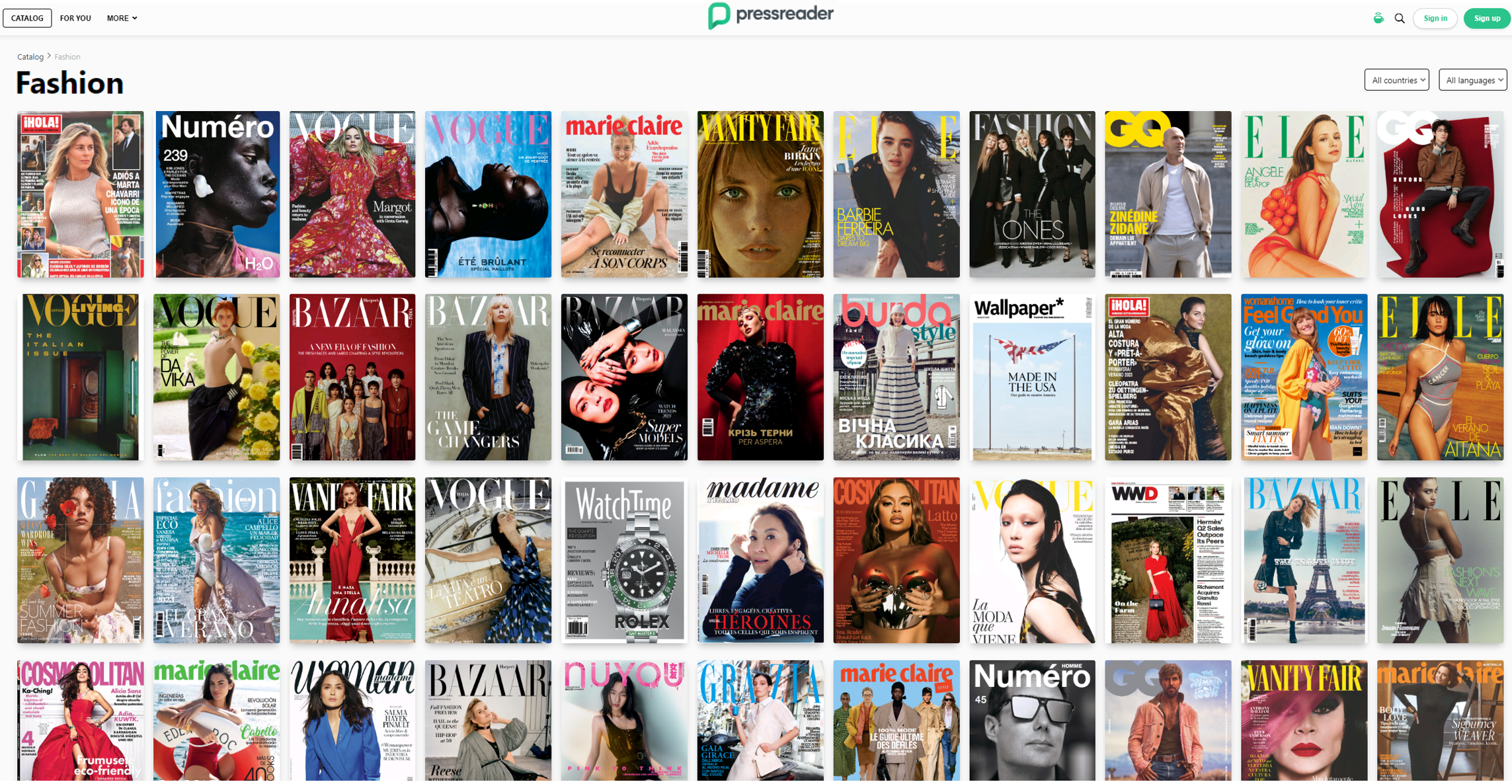Open the Numéro 239 magazine cover
Image resolution: width=1512 pixels, height=784 pixels.
pyautogui.click(x=217, y=194)
